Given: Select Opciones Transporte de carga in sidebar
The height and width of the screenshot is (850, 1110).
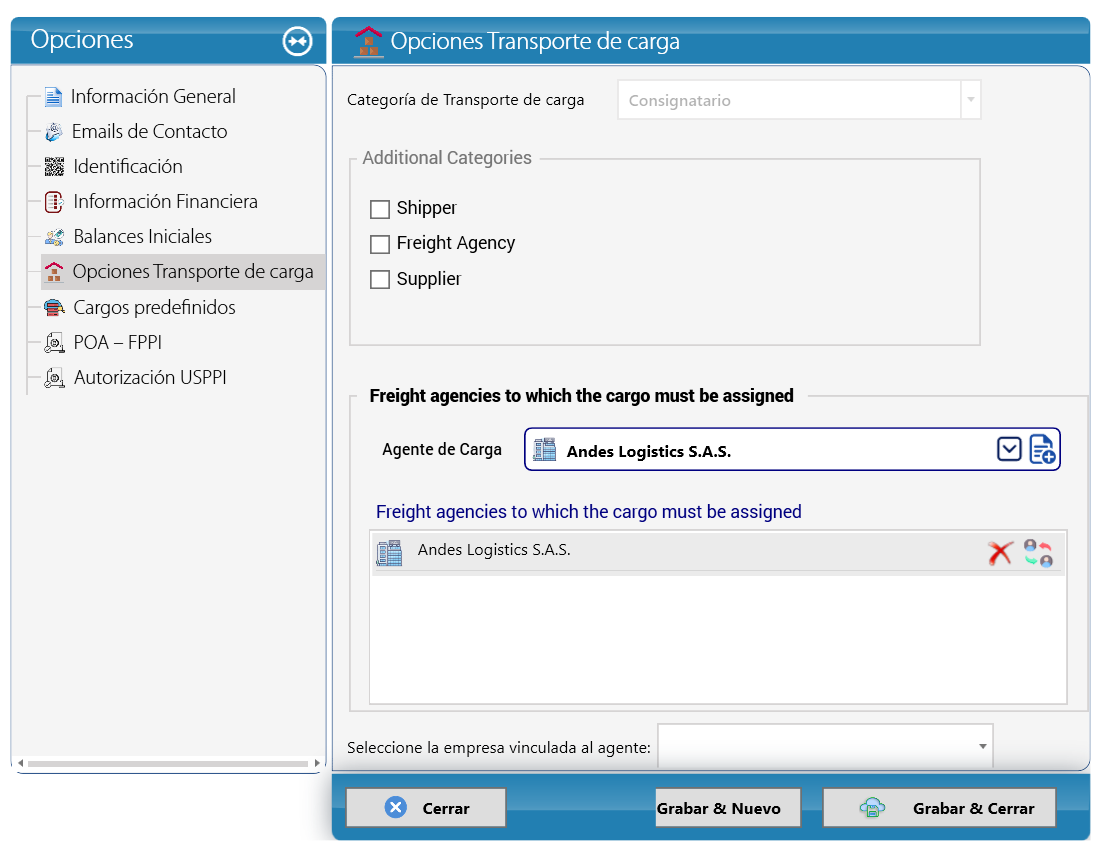Looking at the screenshot, I should click(183, 272).
